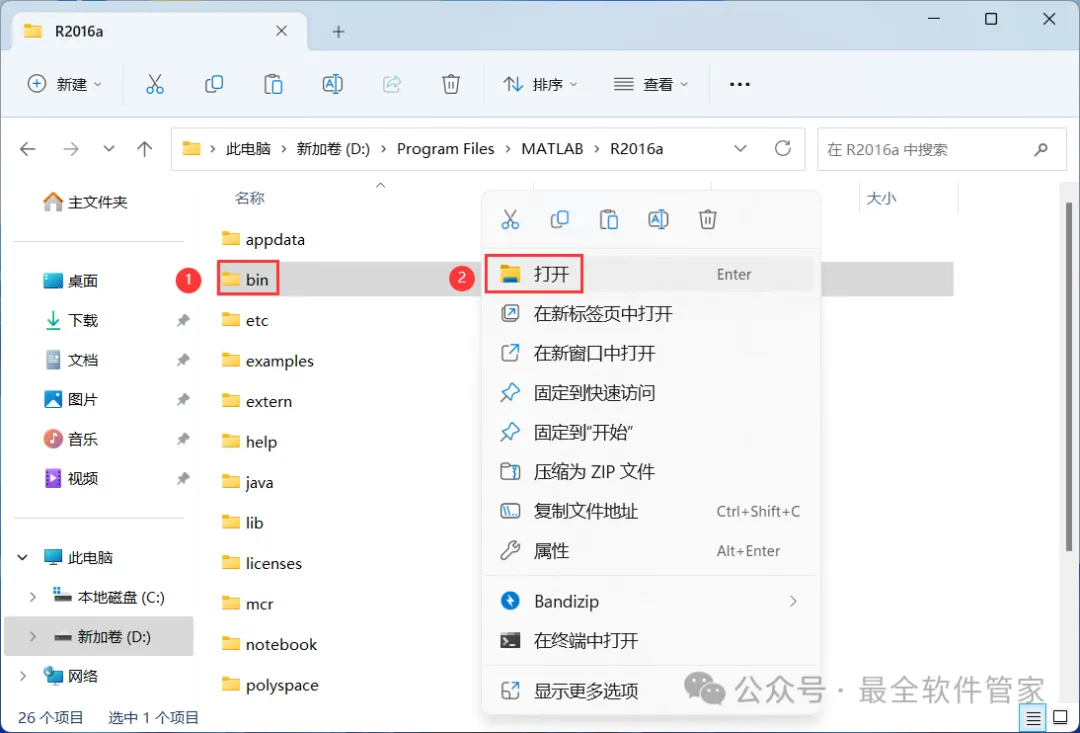Click the Rename icon in the context menu
1080x733 pixels.
[658, 220]
